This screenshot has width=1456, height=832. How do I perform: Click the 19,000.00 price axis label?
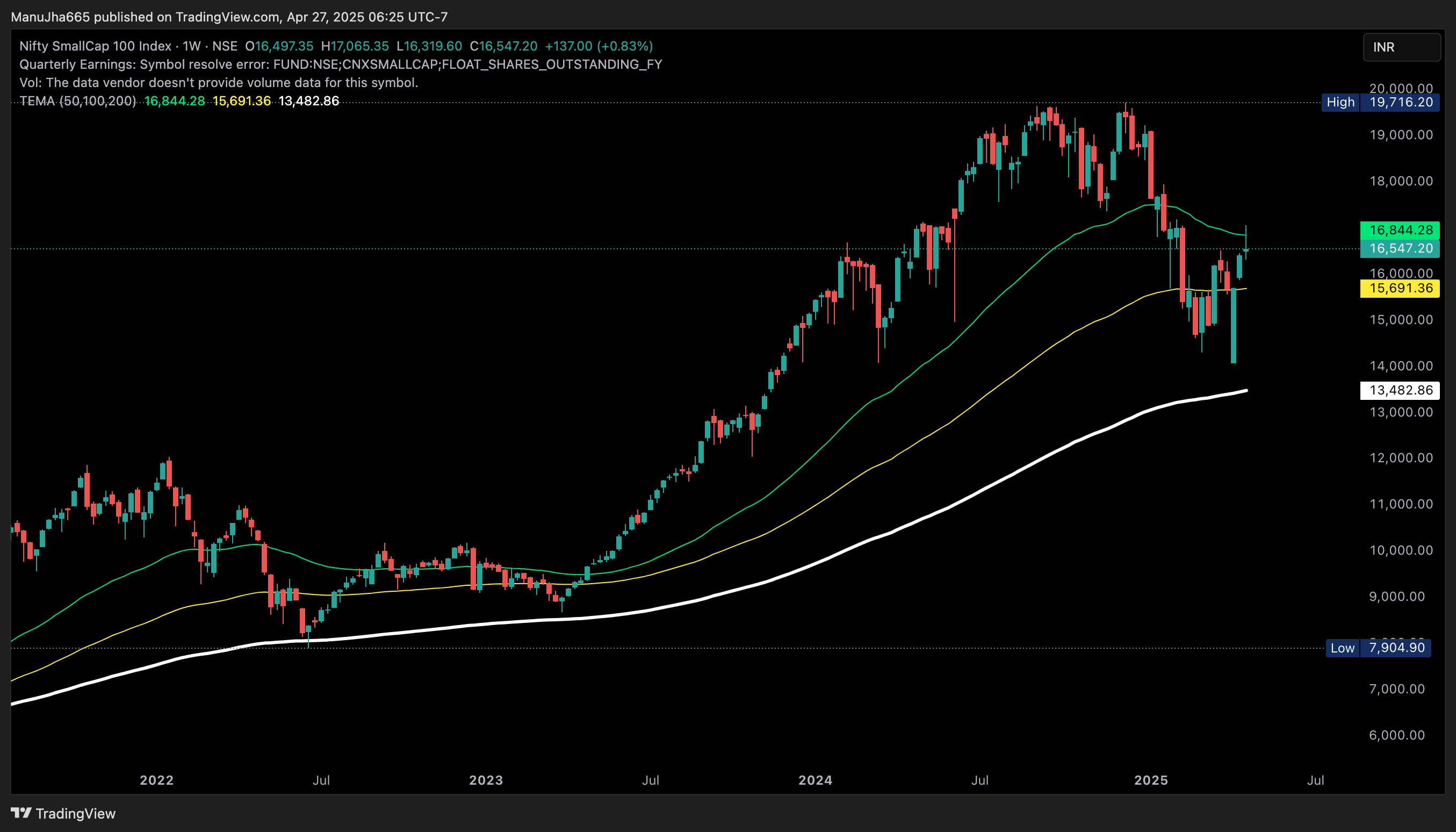point(1401,135)
